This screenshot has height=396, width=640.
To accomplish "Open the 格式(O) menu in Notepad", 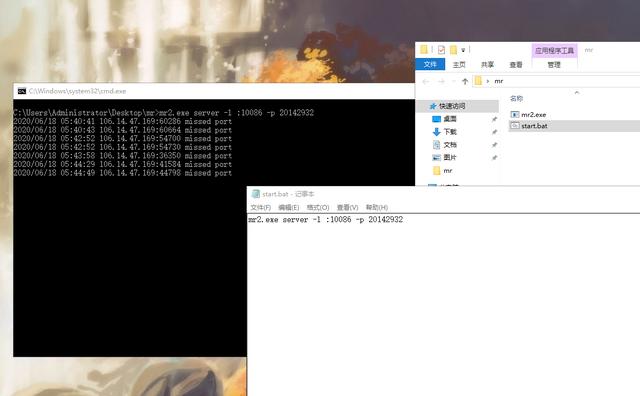I will pos(318,207).
